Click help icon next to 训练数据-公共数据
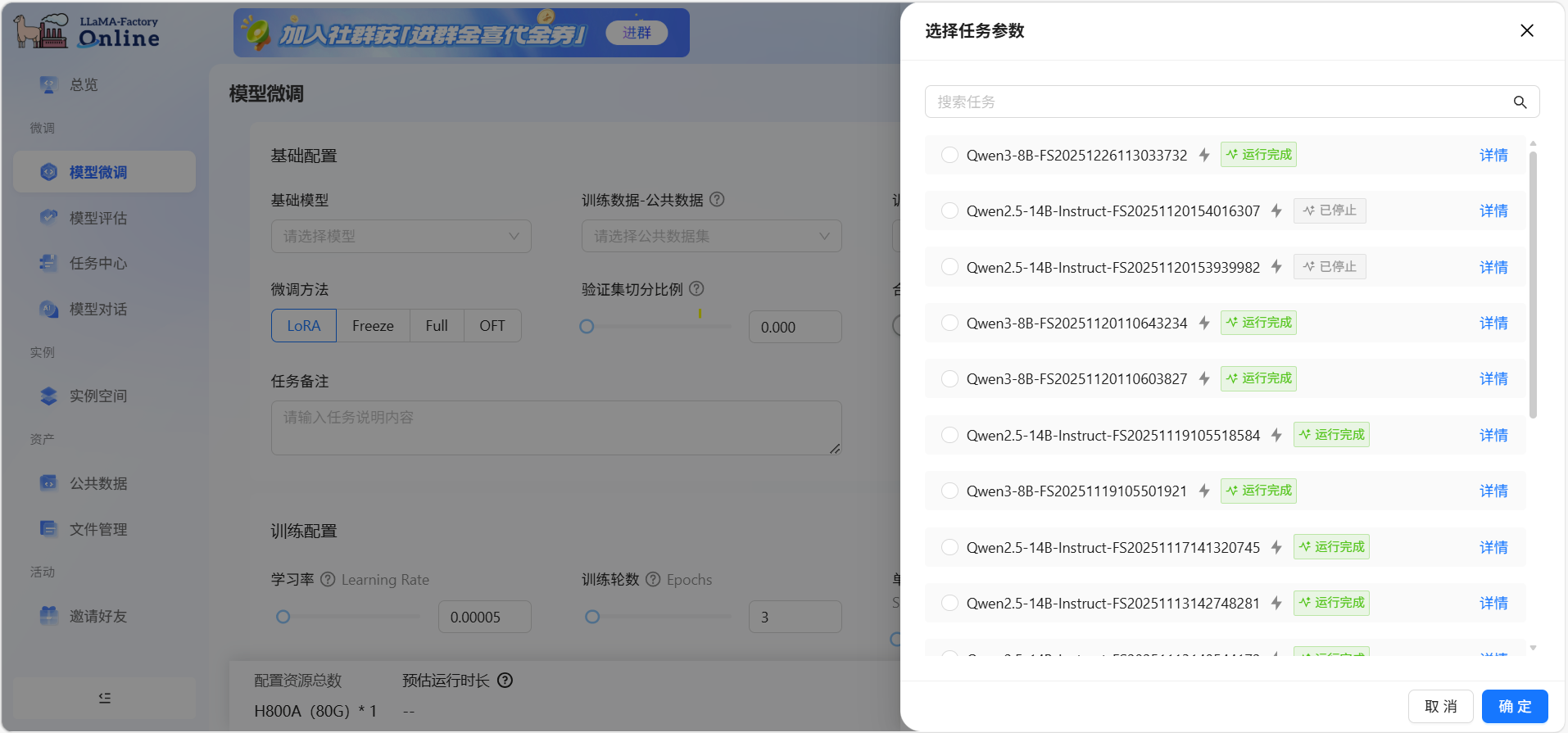The image size is (1568, 733). 717,199
